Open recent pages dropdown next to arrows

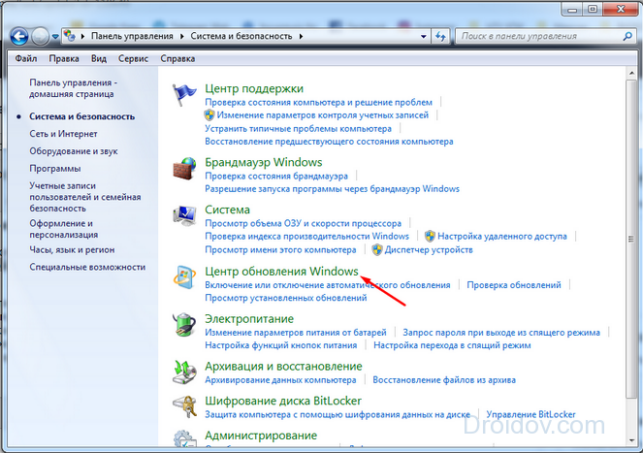pyautogui.click(x=55, y=37)
